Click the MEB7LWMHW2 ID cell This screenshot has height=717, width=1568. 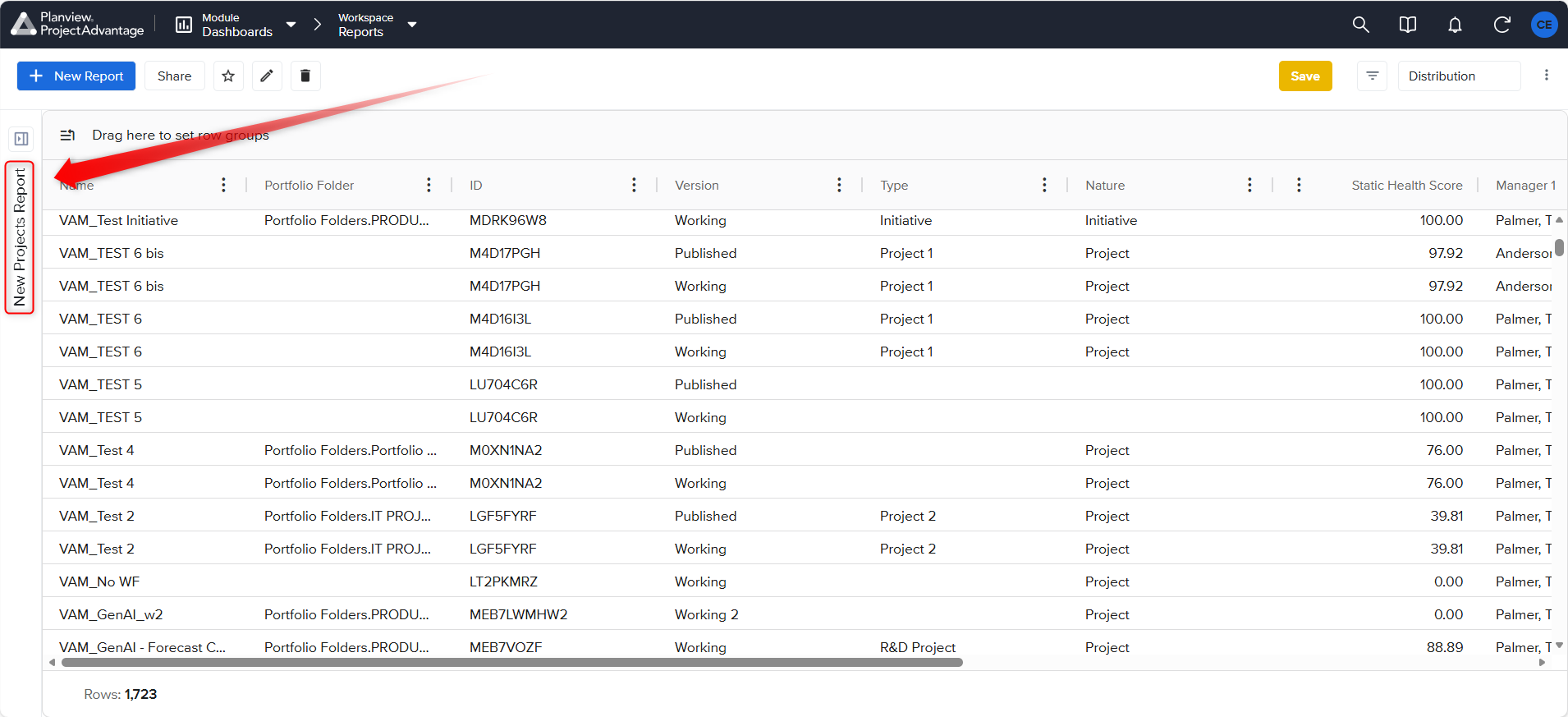pyautogui.click(x=519, y=614)
